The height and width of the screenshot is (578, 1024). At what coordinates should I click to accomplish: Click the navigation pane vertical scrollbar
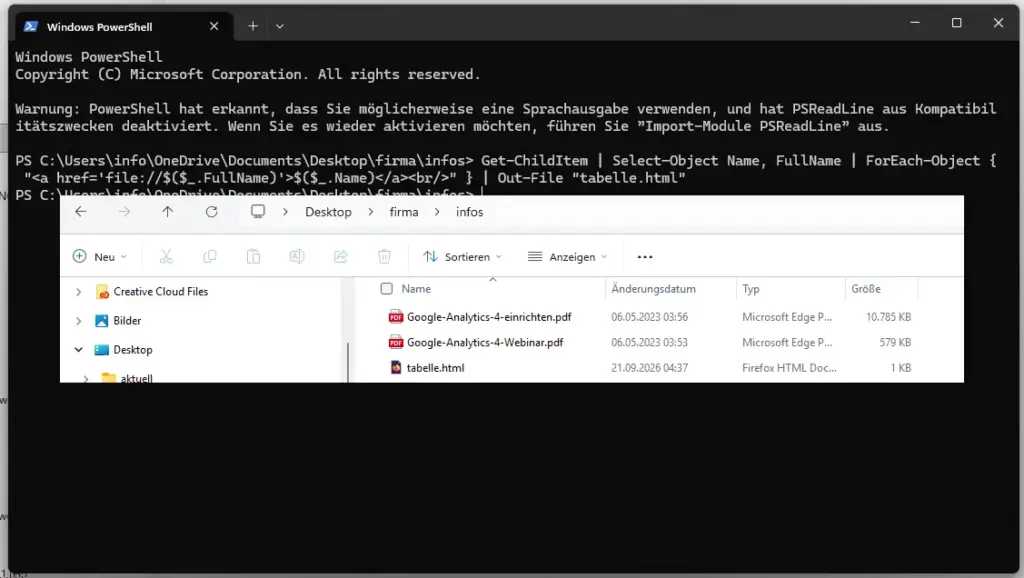(x=347, y=362)
